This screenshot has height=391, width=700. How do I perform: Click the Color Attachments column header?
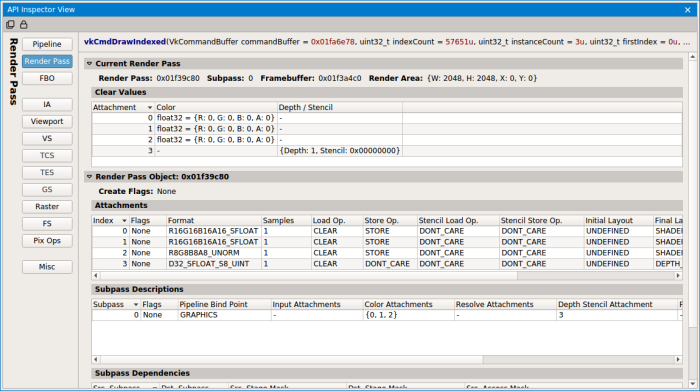tap(408, 304)
